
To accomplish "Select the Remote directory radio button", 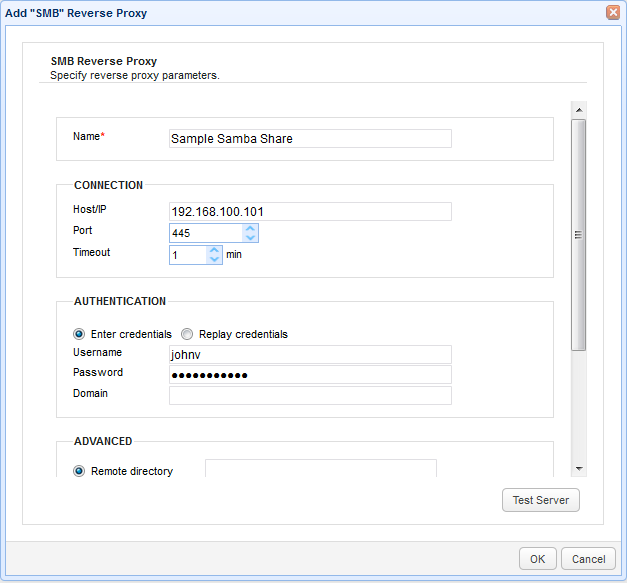I will pos(79,471).
